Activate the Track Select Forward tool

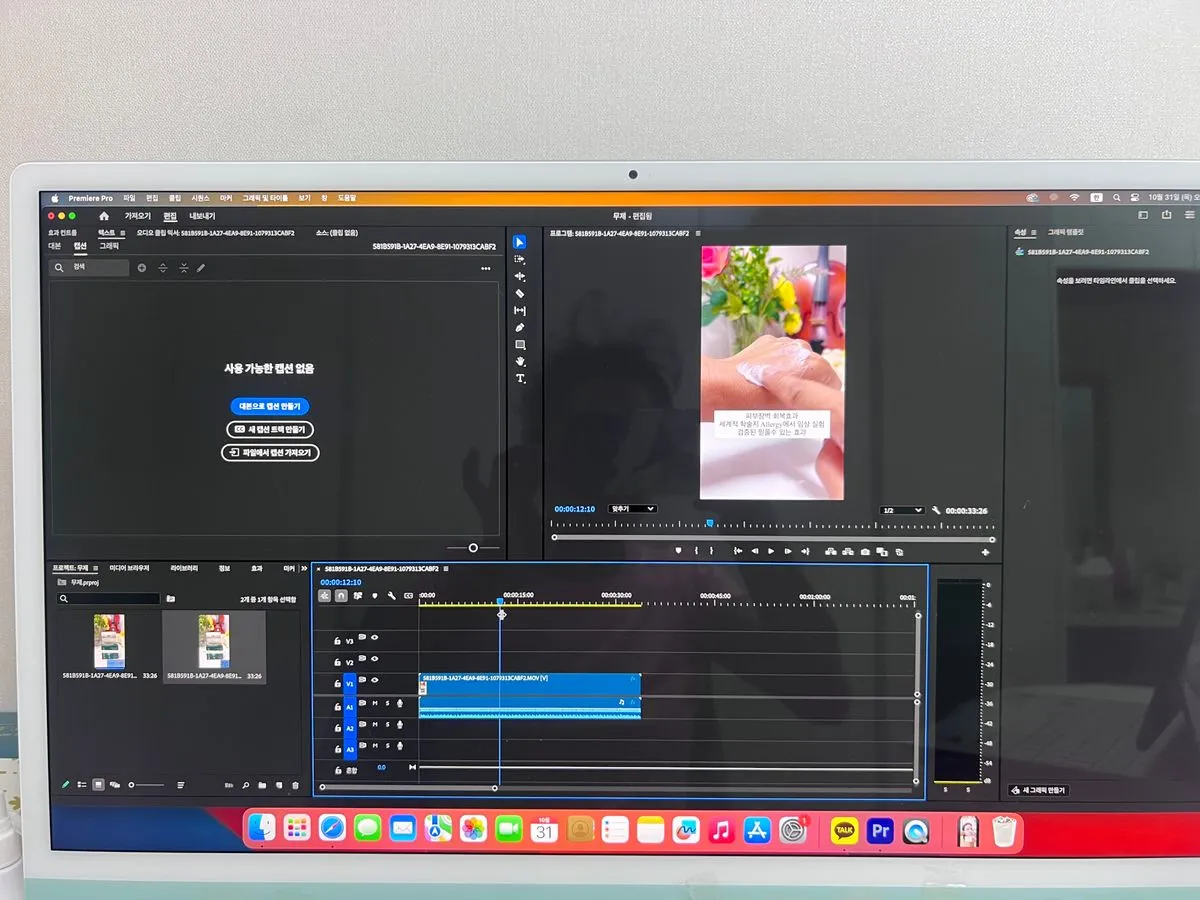coord(520,259)
